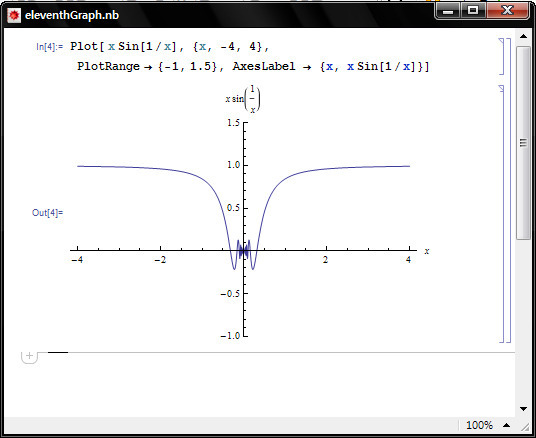Image resolution: width=536 pixels, height=438 pixels.
Task: Click the -1.0 tick label on y-axis
Action: [230, 336]
